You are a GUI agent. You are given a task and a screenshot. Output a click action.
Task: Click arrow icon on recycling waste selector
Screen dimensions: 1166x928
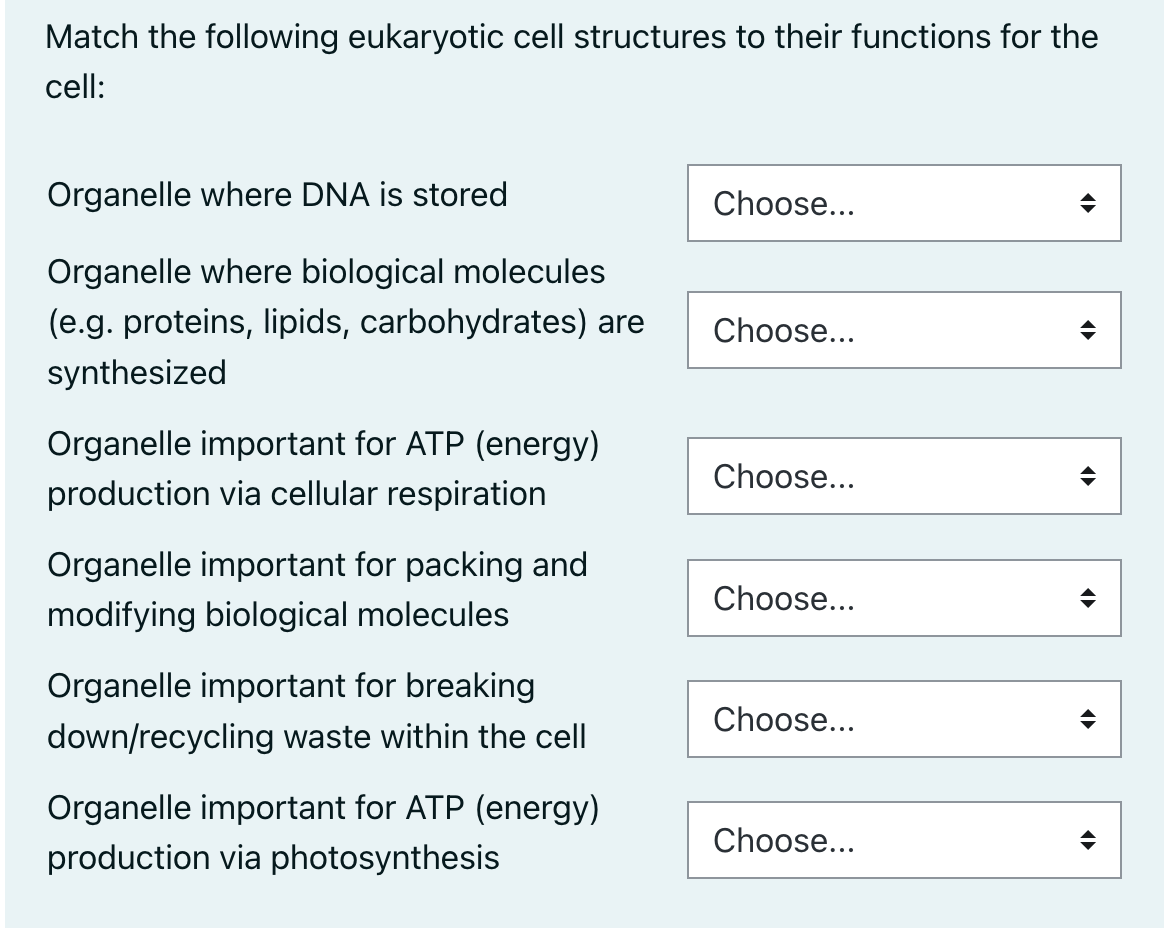pyautogui.click(x=1087, y=719)
